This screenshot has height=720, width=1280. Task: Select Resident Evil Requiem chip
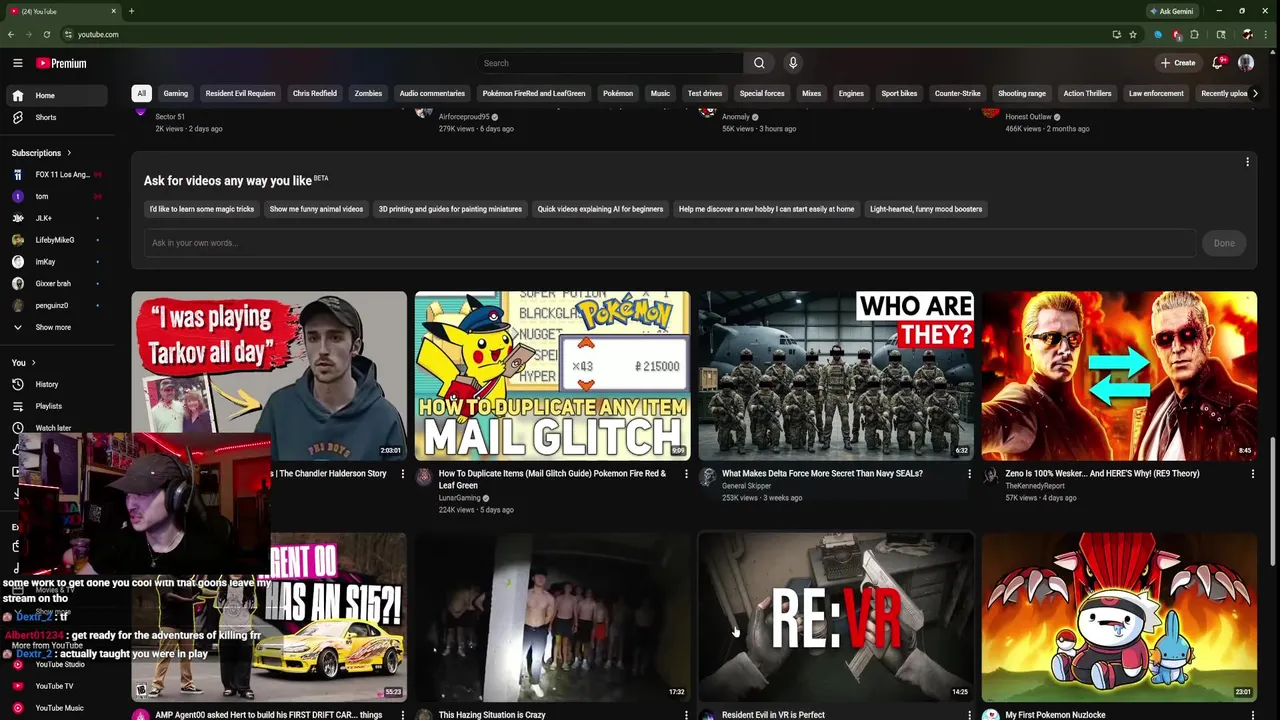240,93
